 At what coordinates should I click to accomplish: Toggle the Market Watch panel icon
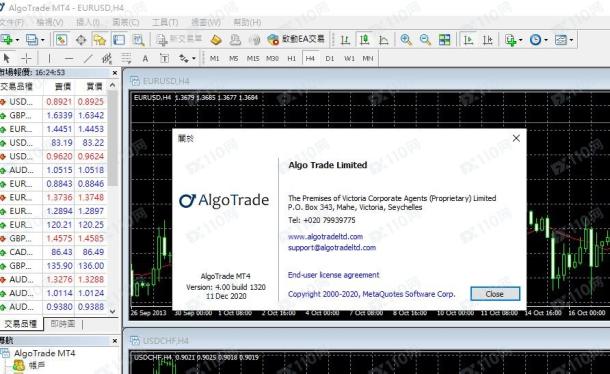61,40
